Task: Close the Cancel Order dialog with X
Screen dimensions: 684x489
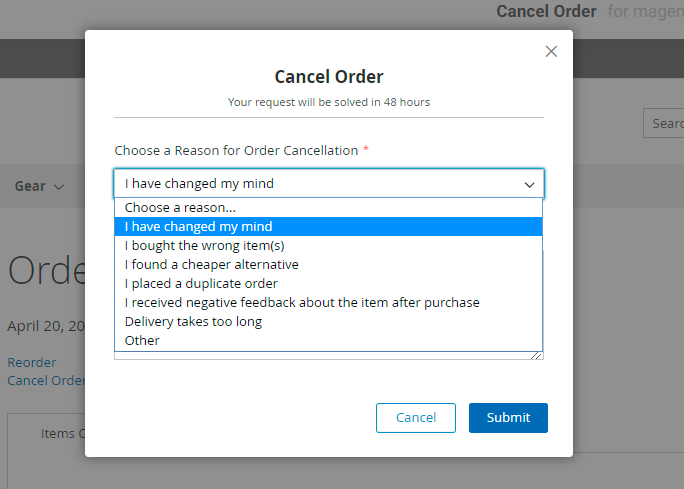Action: click(x=551, y=52)
